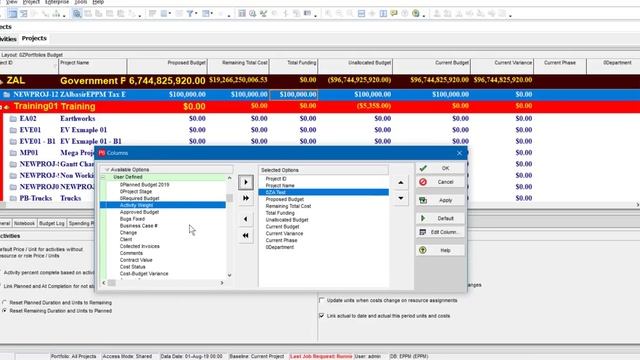Remove all columns with double left arrow
This screenshot has height=360, width=640.
246,236
